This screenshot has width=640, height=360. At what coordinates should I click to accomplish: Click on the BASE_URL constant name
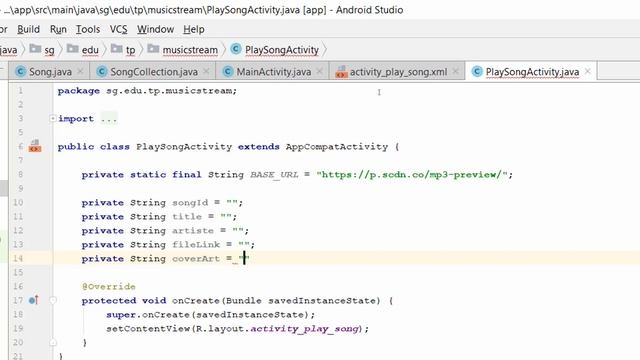pyautogui.click(x=274, y=175)
